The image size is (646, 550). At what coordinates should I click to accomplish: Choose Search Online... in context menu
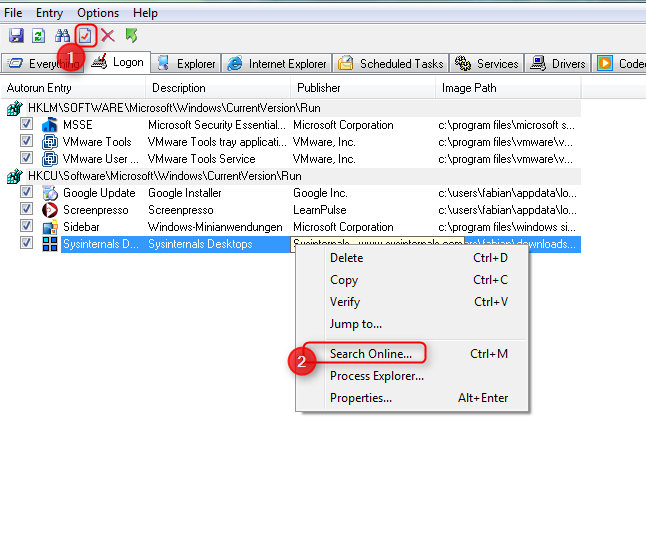412,354
